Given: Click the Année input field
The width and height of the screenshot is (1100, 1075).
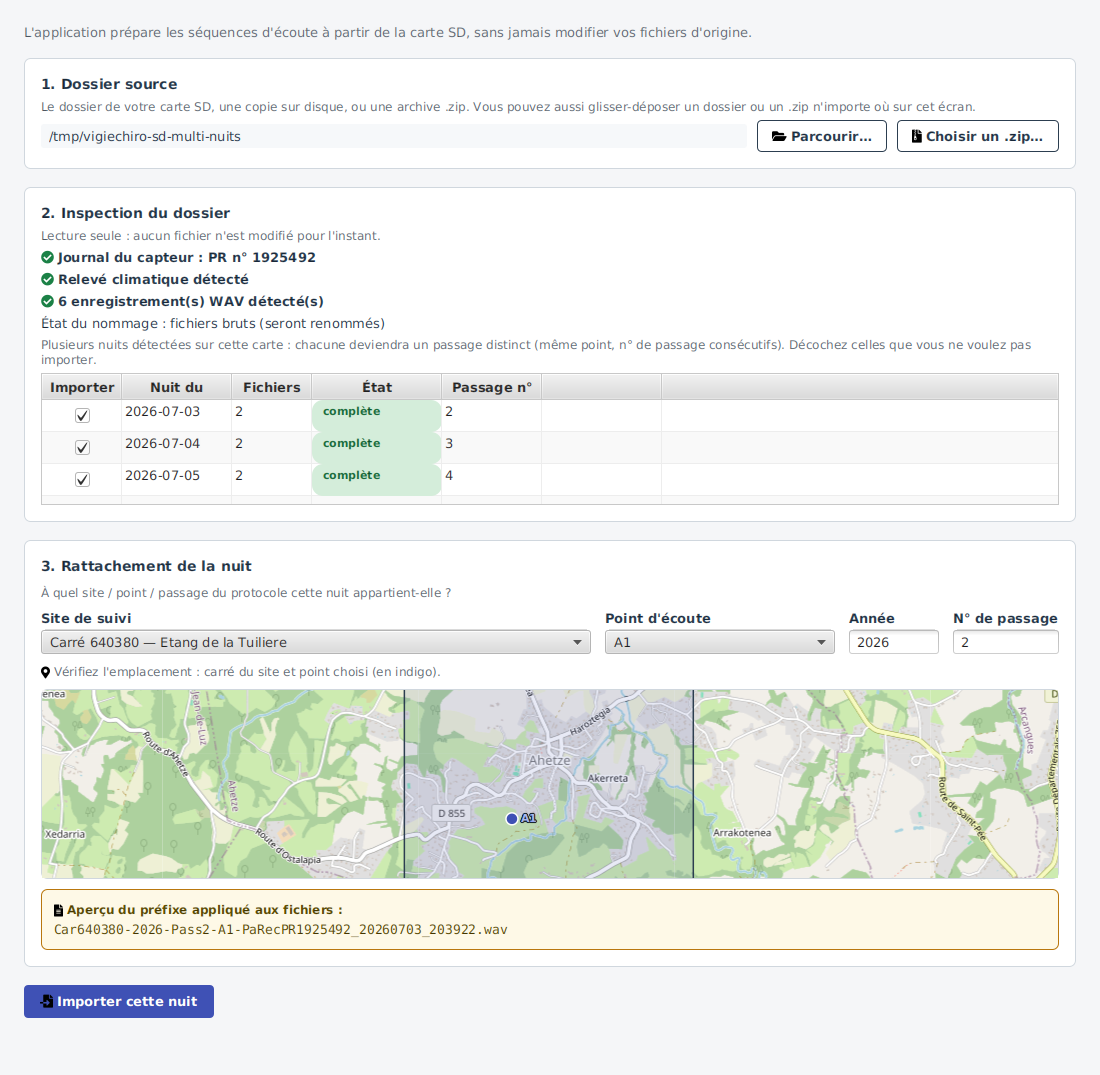Looking at the screenshot, I should [893, 642].
